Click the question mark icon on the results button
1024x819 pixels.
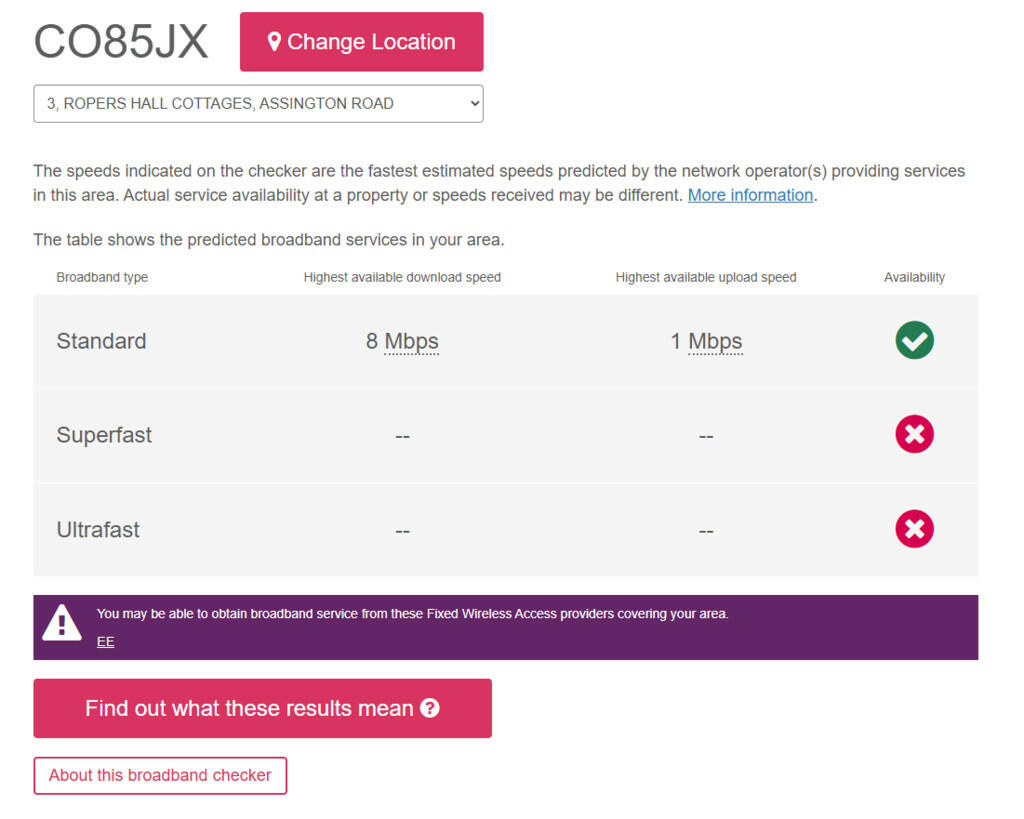[x=430, y=708]
